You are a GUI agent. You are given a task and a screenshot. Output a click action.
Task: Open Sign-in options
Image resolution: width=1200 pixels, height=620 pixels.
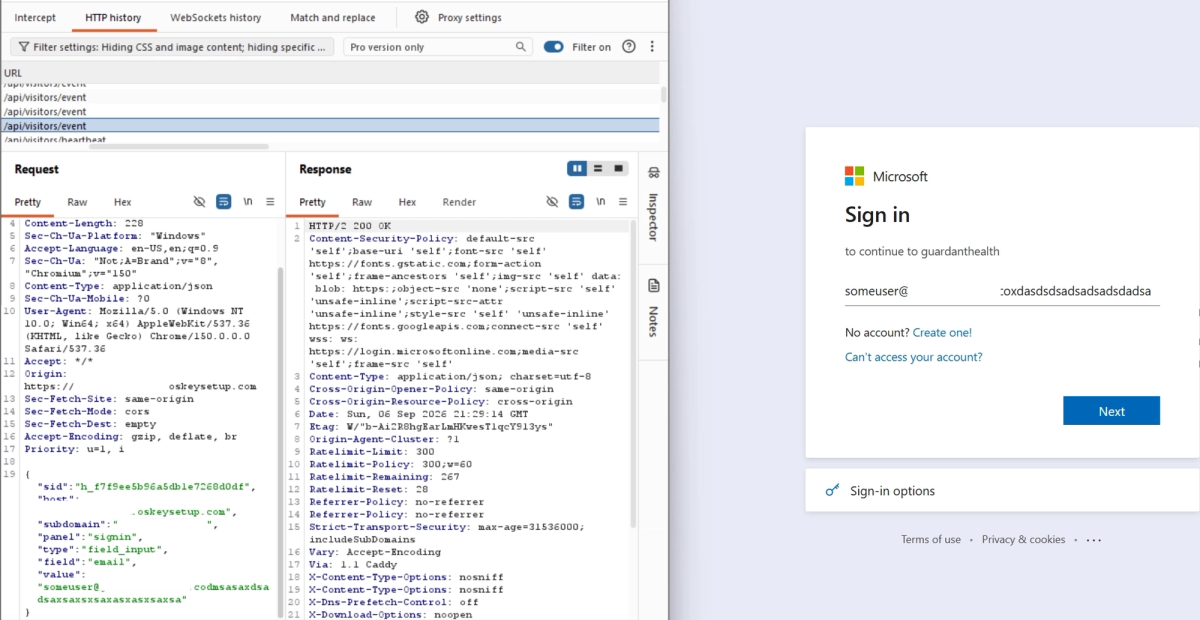pyautogui.click(x=1002, y=491)
